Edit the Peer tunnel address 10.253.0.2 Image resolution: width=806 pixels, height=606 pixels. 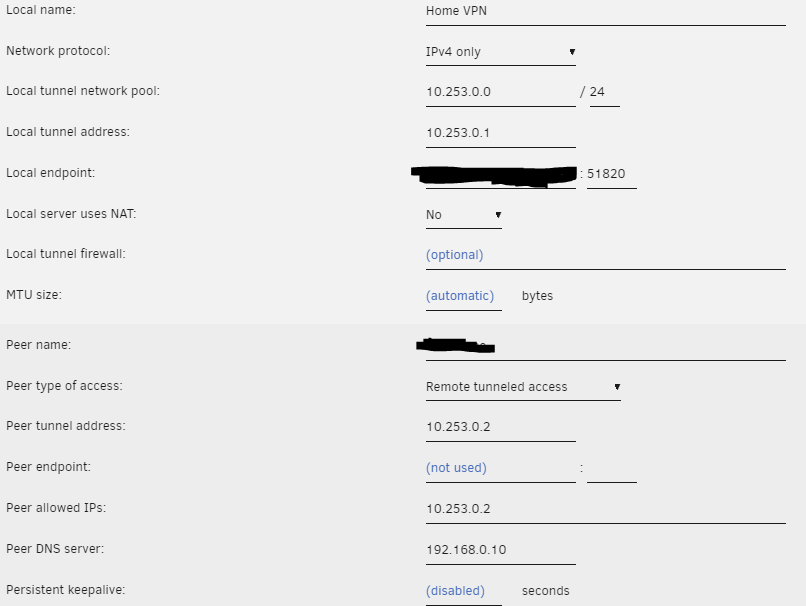(500, 428)
